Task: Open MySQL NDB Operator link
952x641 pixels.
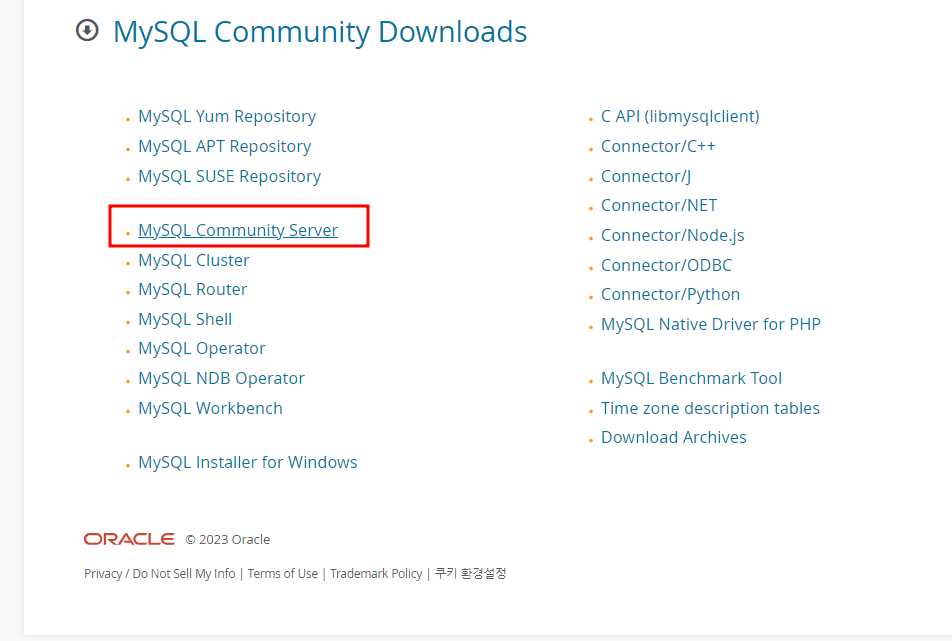Action: (222, 378)
